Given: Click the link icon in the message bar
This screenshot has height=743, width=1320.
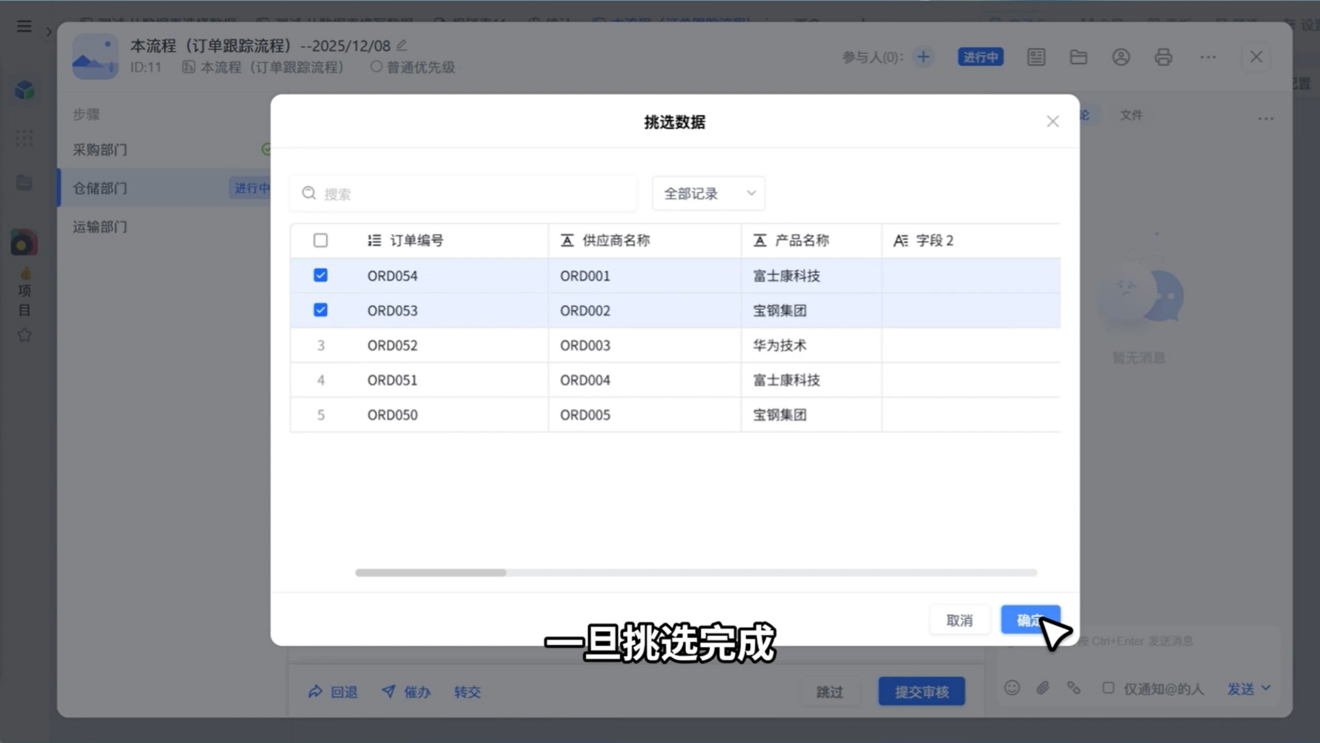Looking at the screenshot, I should [x=1074, y=688].
